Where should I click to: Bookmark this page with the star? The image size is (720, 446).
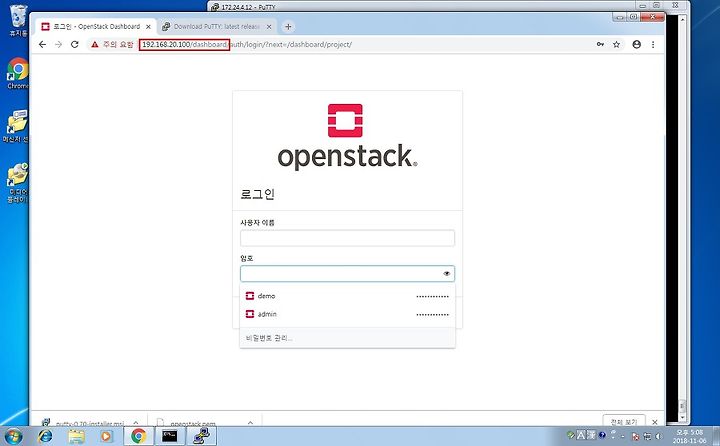coord(616,45)
